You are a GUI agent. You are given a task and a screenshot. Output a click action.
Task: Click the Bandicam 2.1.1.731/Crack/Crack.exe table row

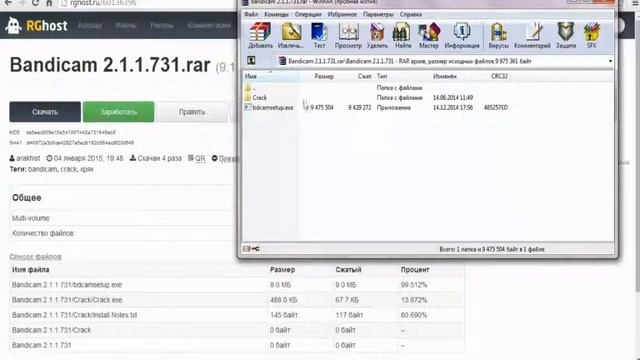(x=237, y=300)
